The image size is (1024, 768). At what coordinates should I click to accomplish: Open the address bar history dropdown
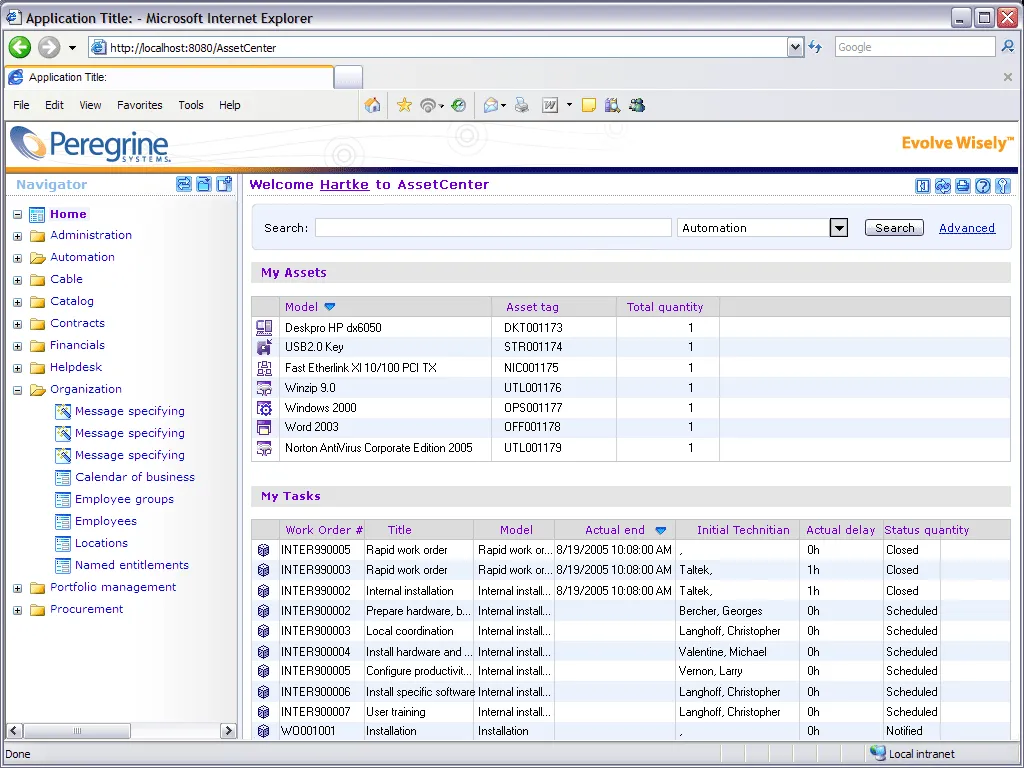tap(795, 47)
